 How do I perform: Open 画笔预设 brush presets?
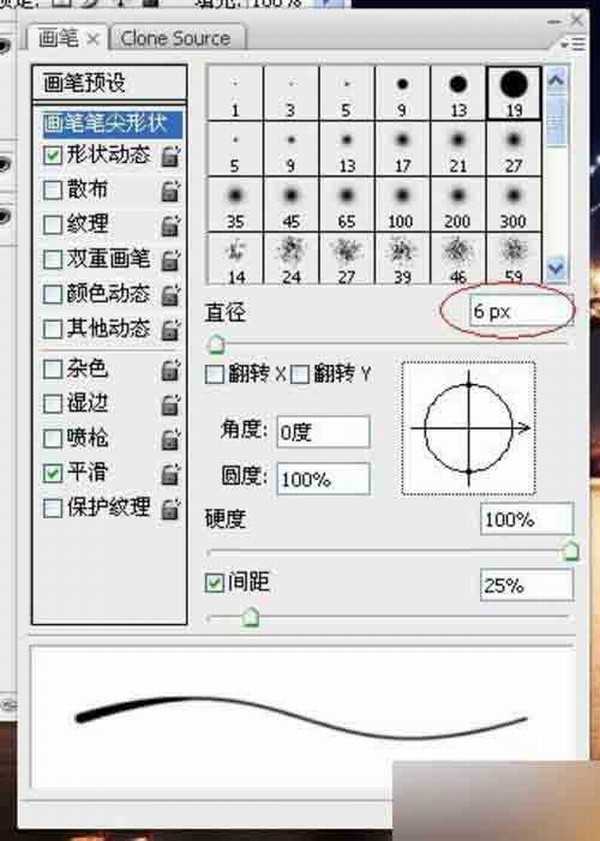pos(109,83)
